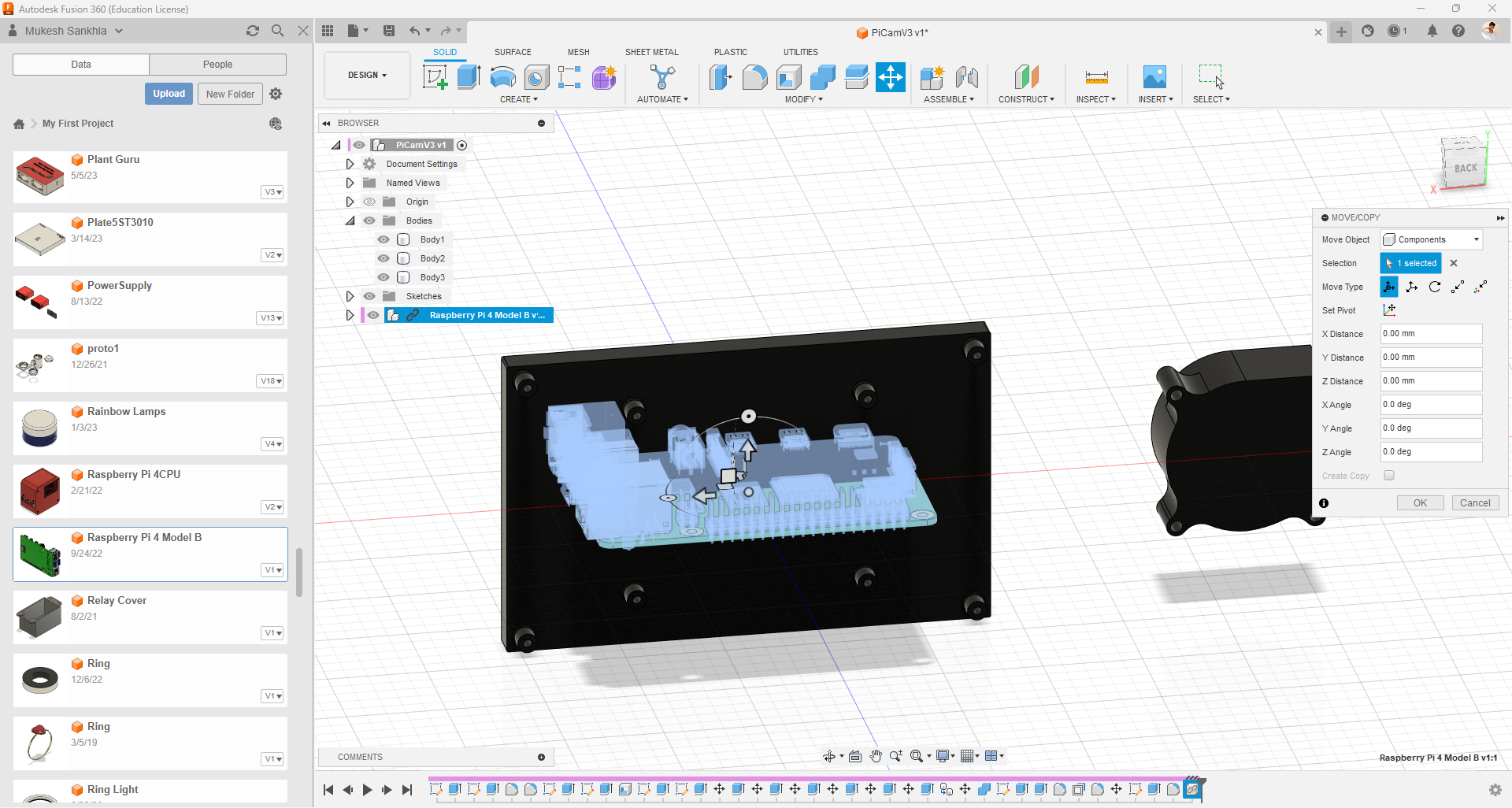Switch to the People tab
The image size is (1512, 808).
tap(217, 65)
